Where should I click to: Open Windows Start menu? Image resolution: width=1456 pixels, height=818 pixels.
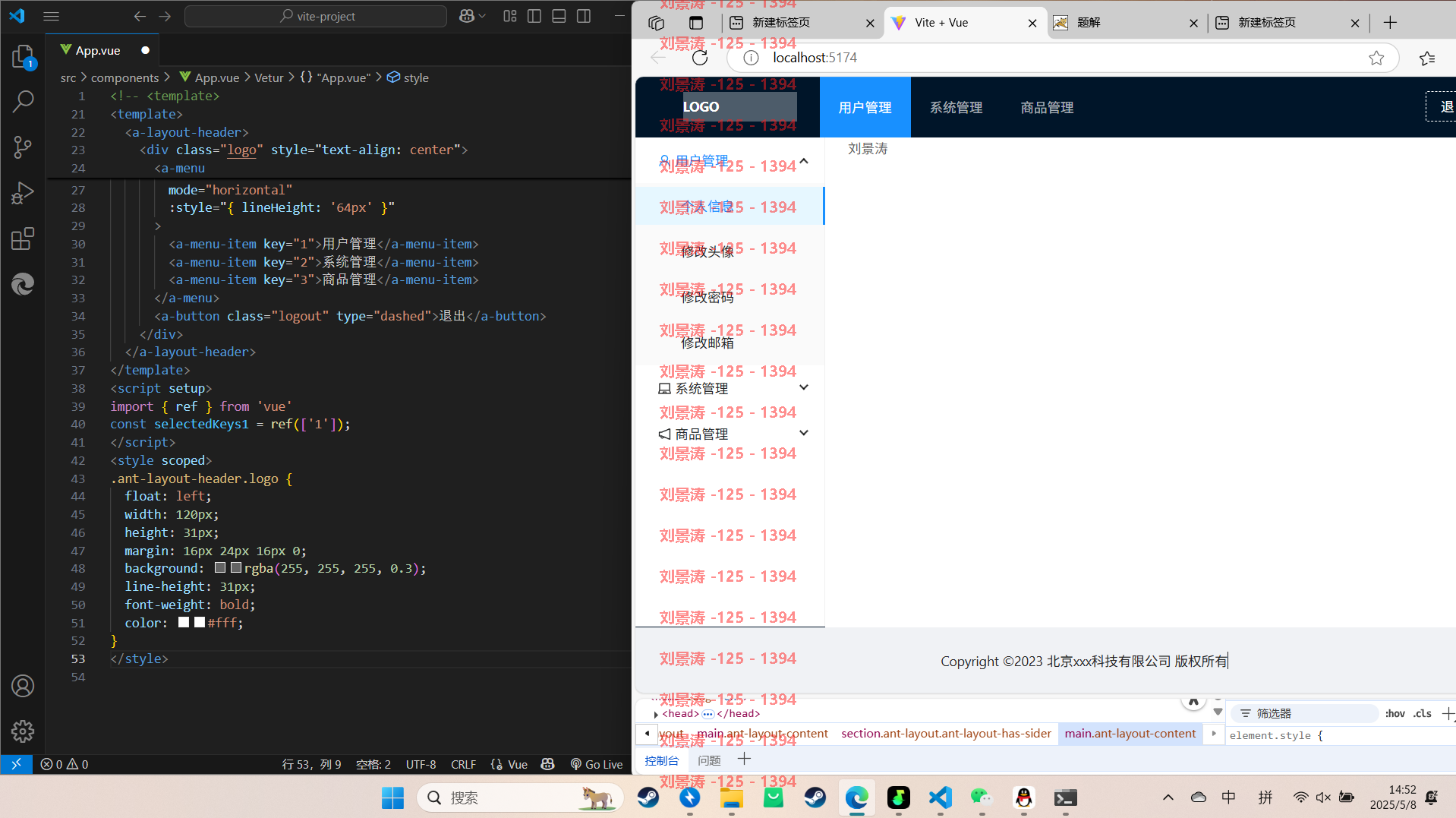pos(392,797)
